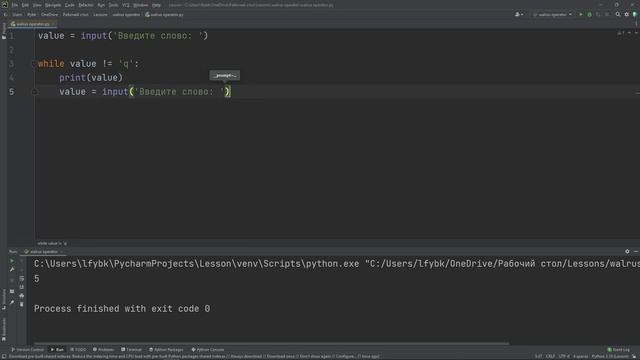
Task: Pin the Run tab
Action: (x=12, y=302)
